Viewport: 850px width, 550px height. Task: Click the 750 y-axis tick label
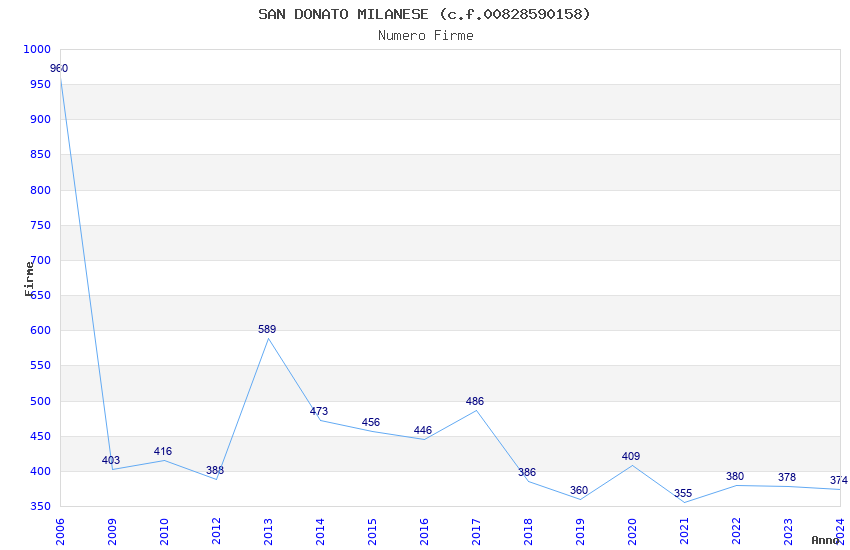(40, 225)
